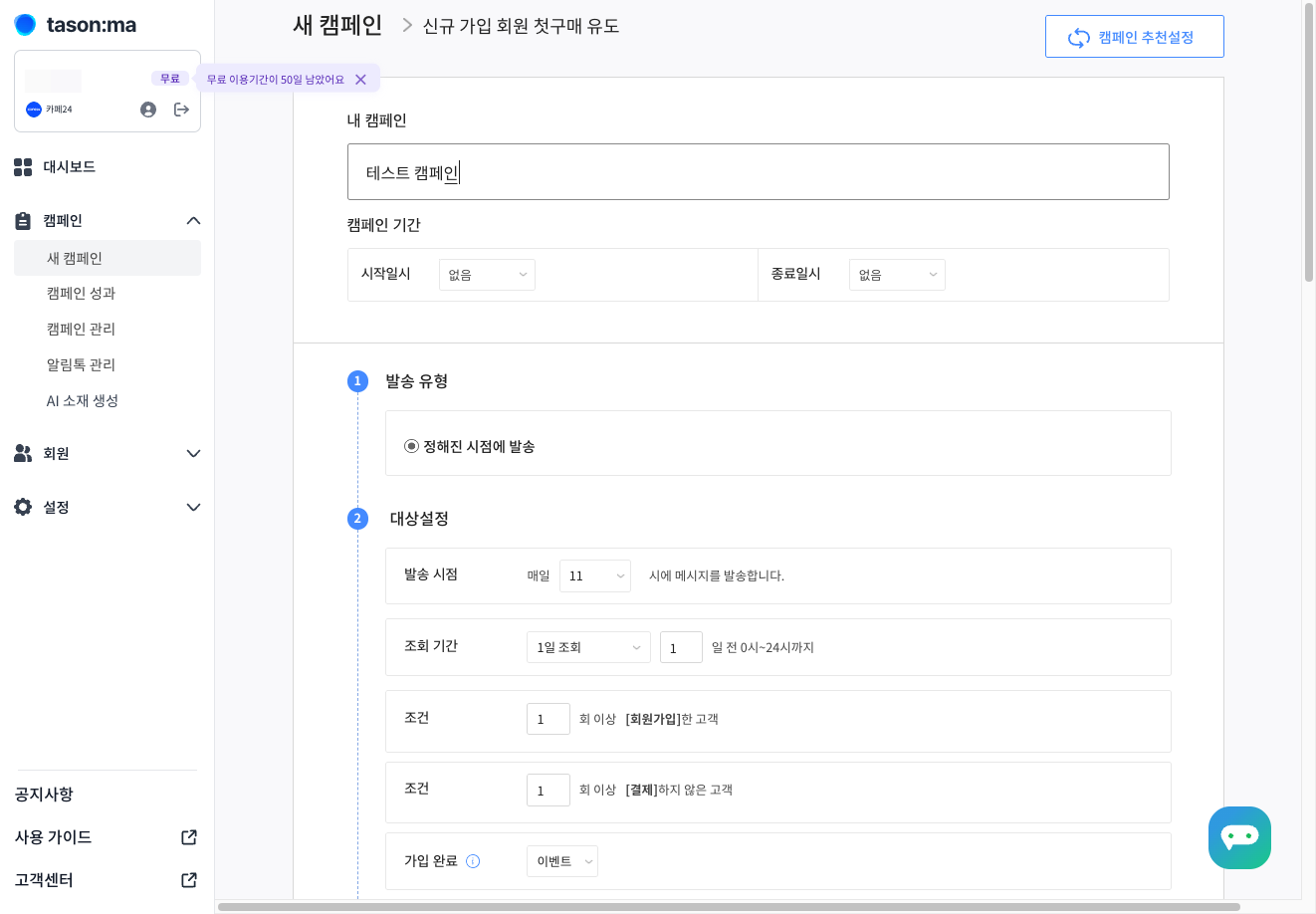1316x914 pixels.
Task: Click the 회원 people icon
Action: pos(23,453)
